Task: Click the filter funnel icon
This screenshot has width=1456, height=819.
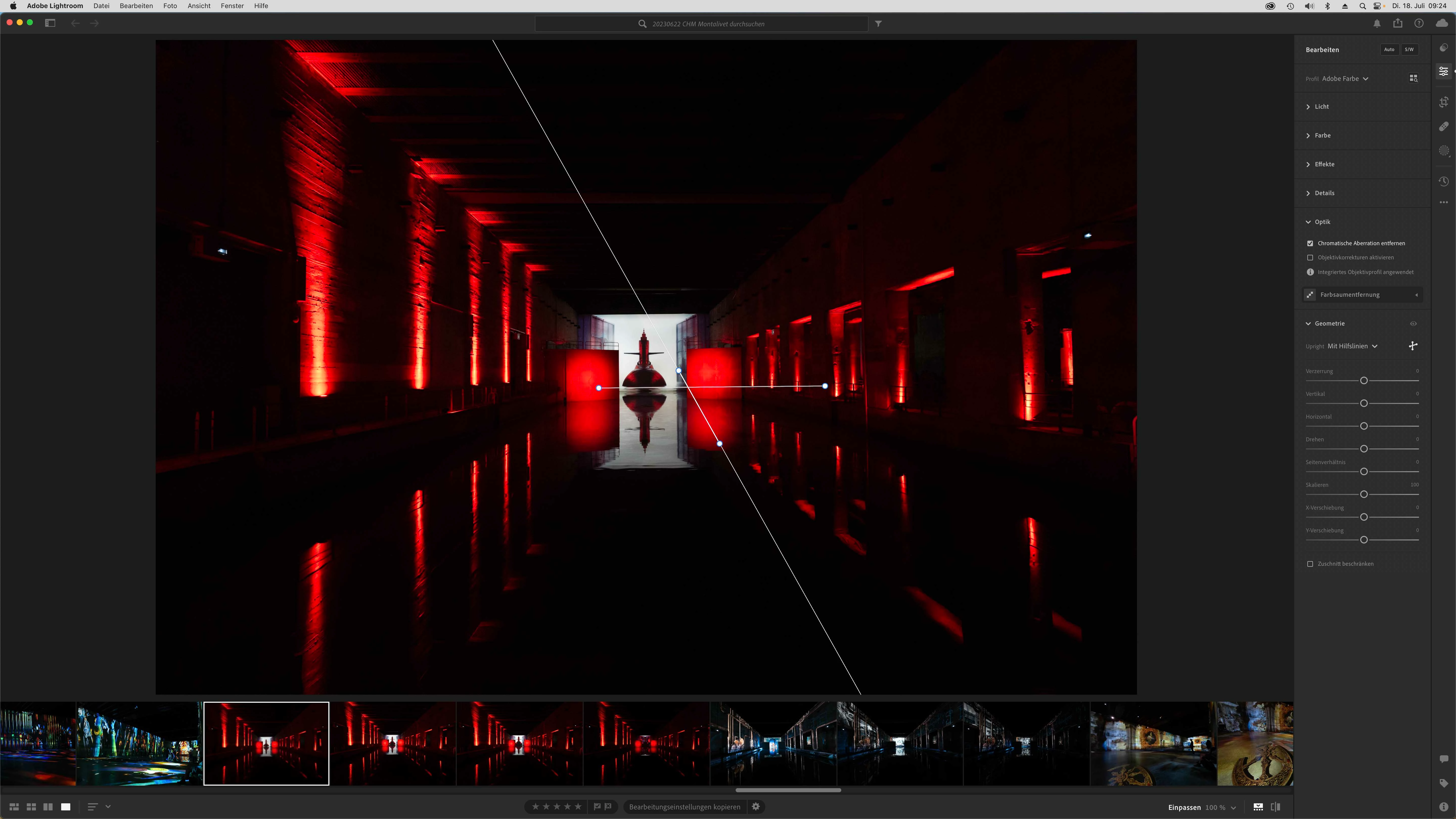Action: 878,24
